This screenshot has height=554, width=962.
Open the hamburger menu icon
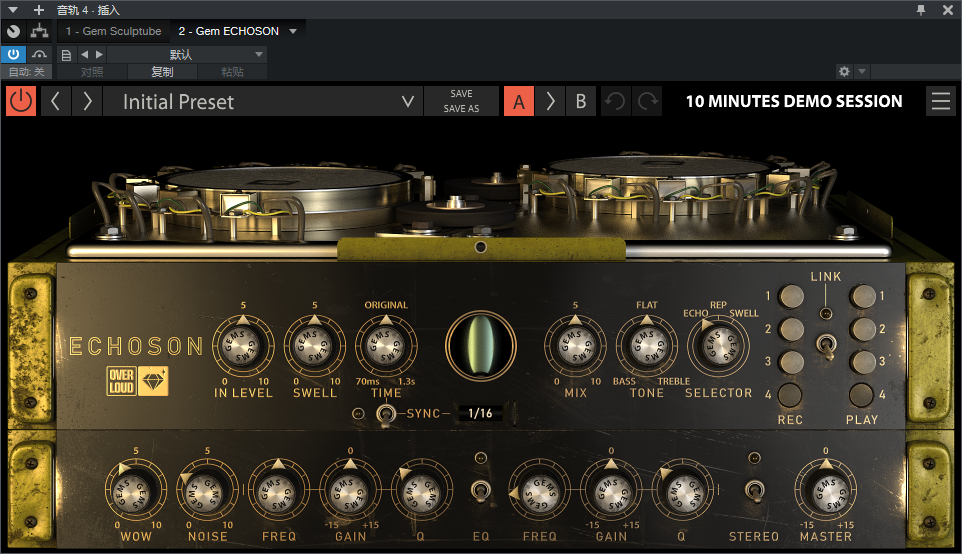pyautogui.click(x=941, y=101)
